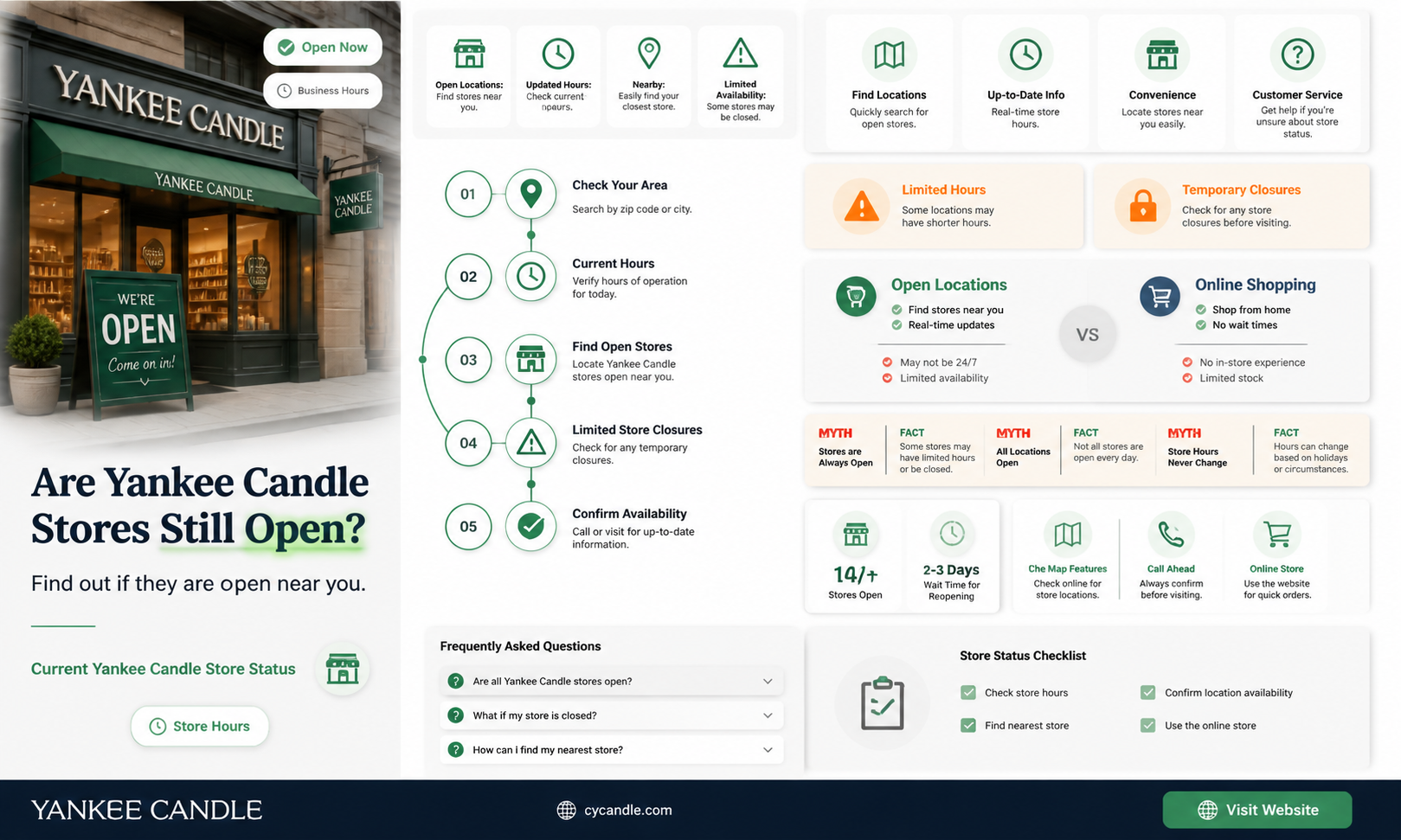
Task: Click the Business Hours pill
Action: click(x=323, y=90)
